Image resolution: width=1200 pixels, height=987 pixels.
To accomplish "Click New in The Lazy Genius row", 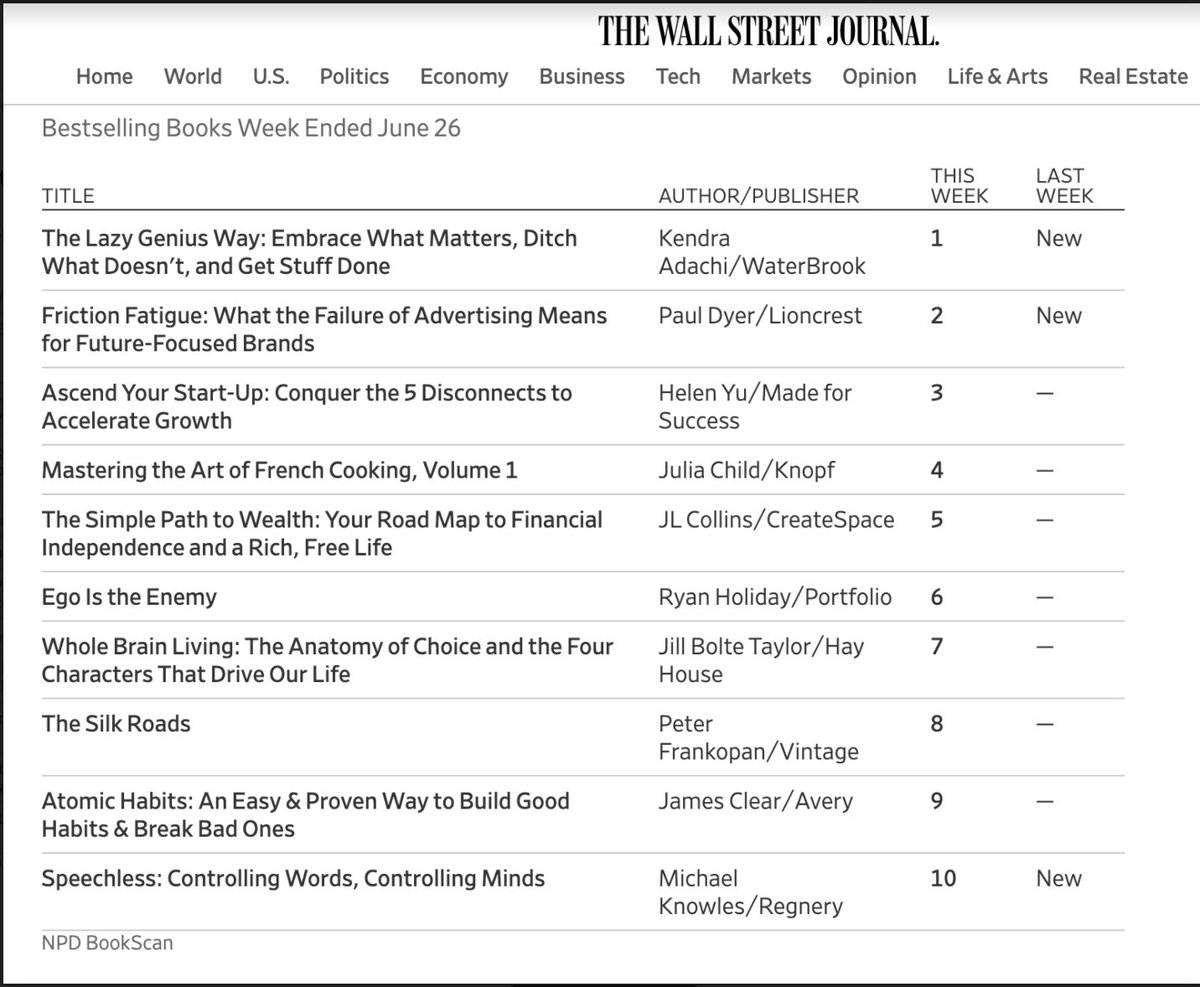I will (1059, 239).
